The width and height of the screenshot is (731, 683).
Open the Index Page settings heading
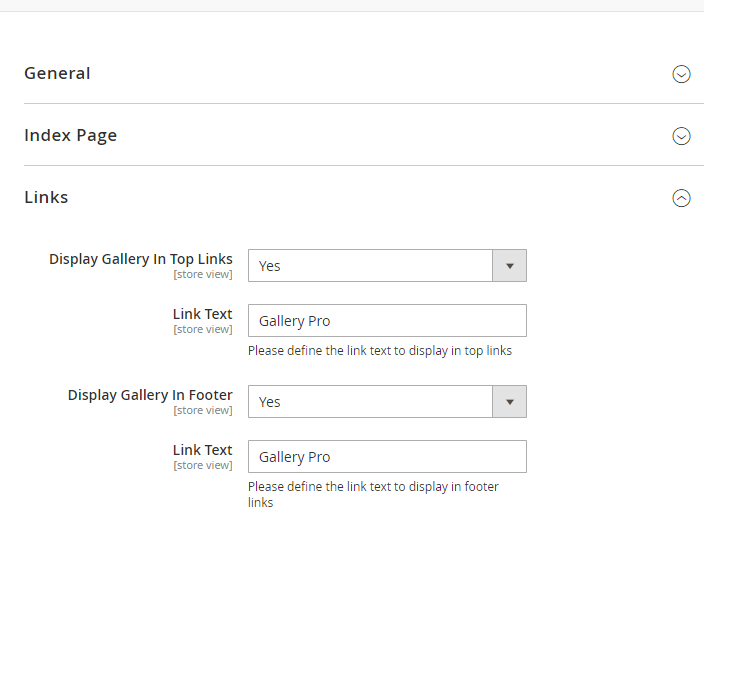click(x=70, y=136)
